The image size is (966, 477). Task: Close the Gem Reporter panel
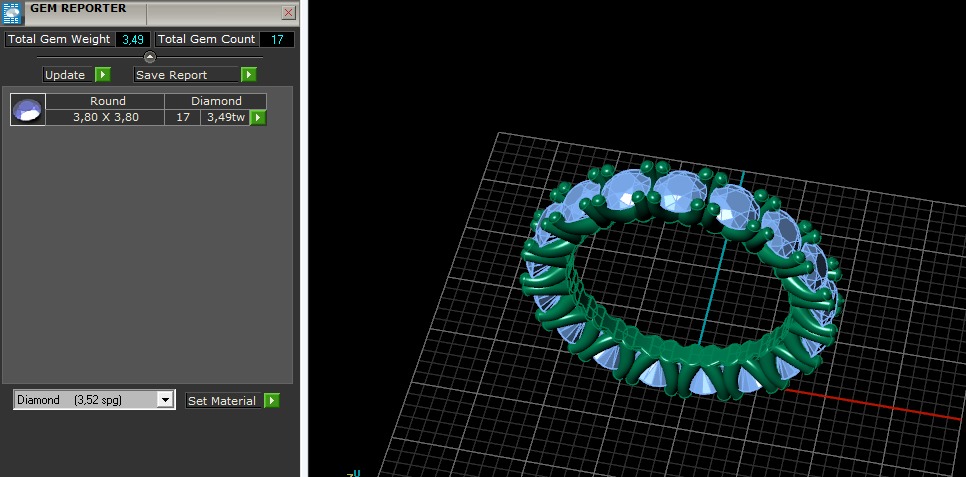point(288,12)
